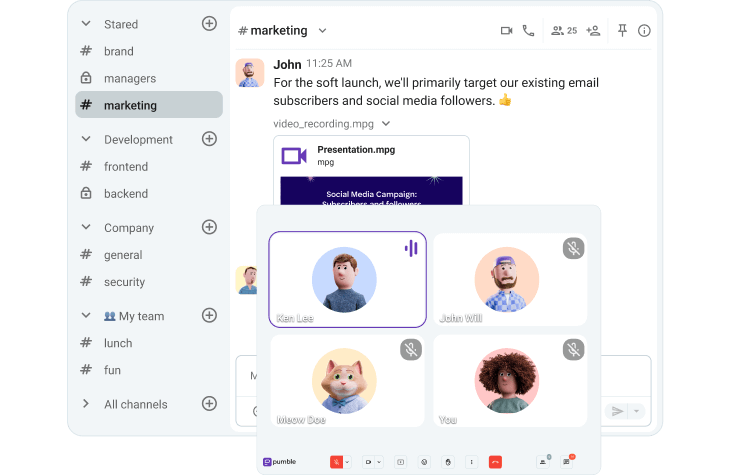This screenshot has width=732, height=475.
Task: Add a channel to Stared section
Action: pos(209,23)
